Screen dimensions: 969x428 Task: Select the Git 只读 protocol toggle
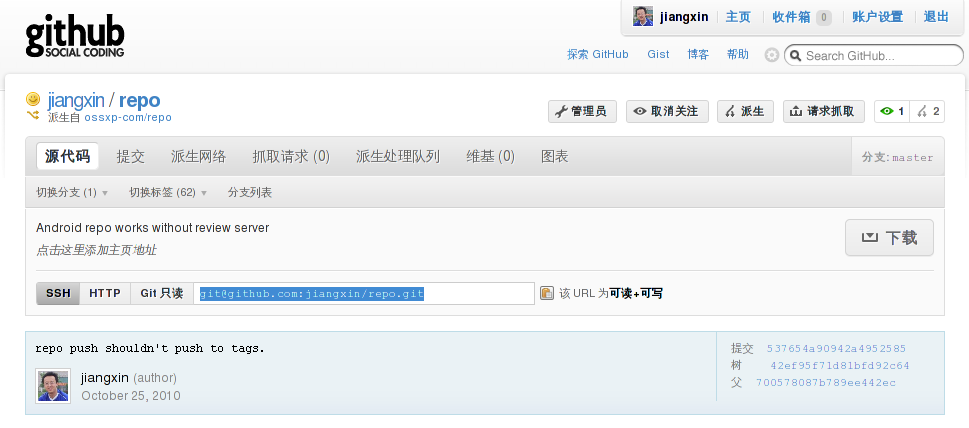tap(162, 293)
